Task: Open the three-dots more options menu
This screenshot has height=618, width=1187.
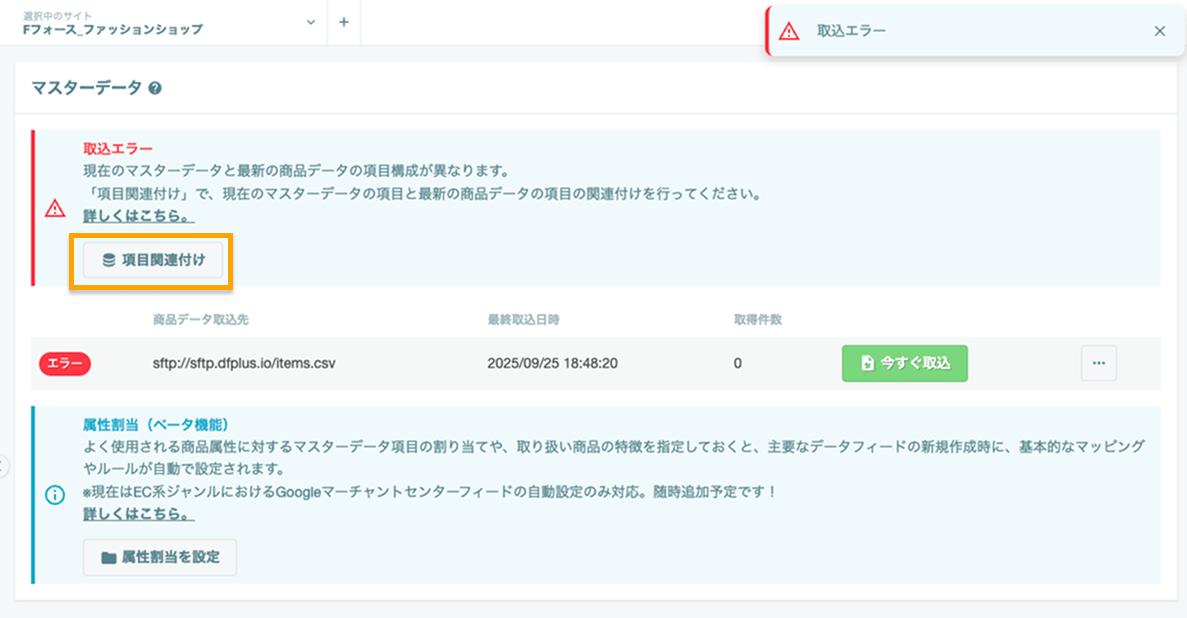Action: 1098,364
